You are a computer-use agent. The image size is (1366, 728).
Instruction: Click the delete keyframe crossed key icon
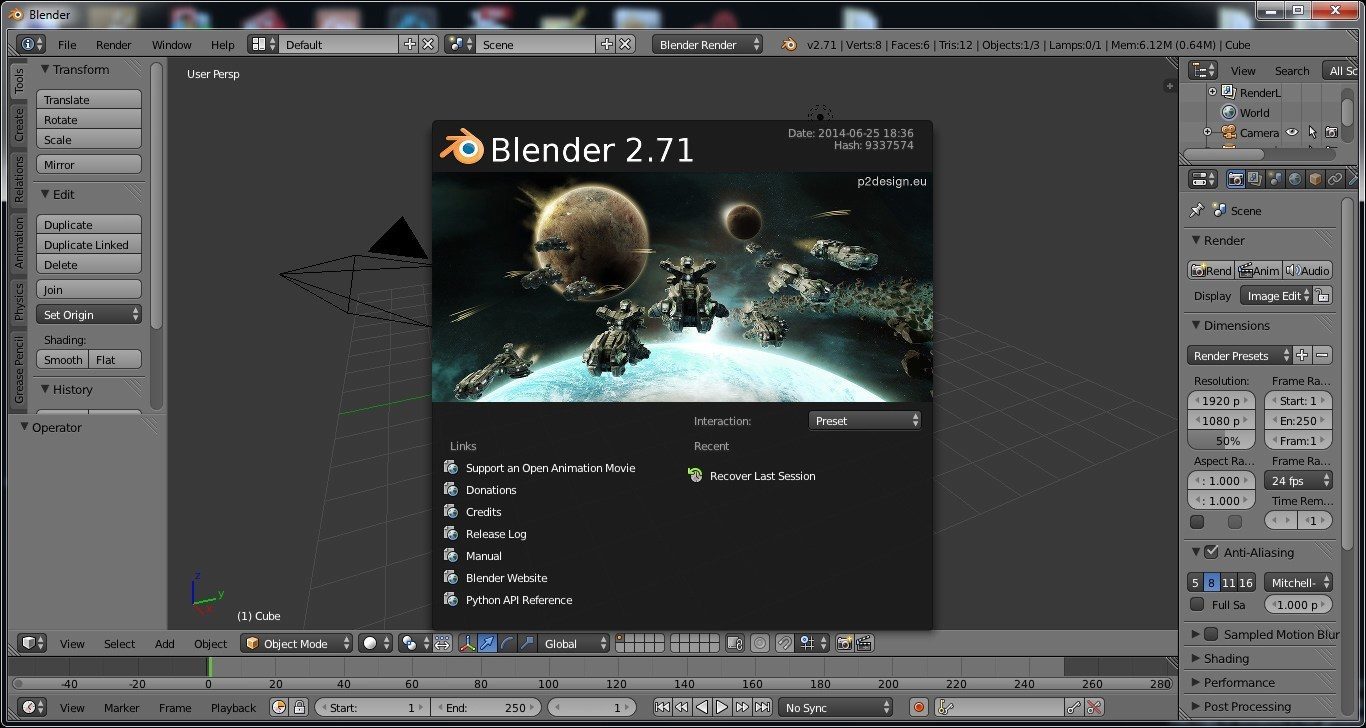coord(1095,707)
